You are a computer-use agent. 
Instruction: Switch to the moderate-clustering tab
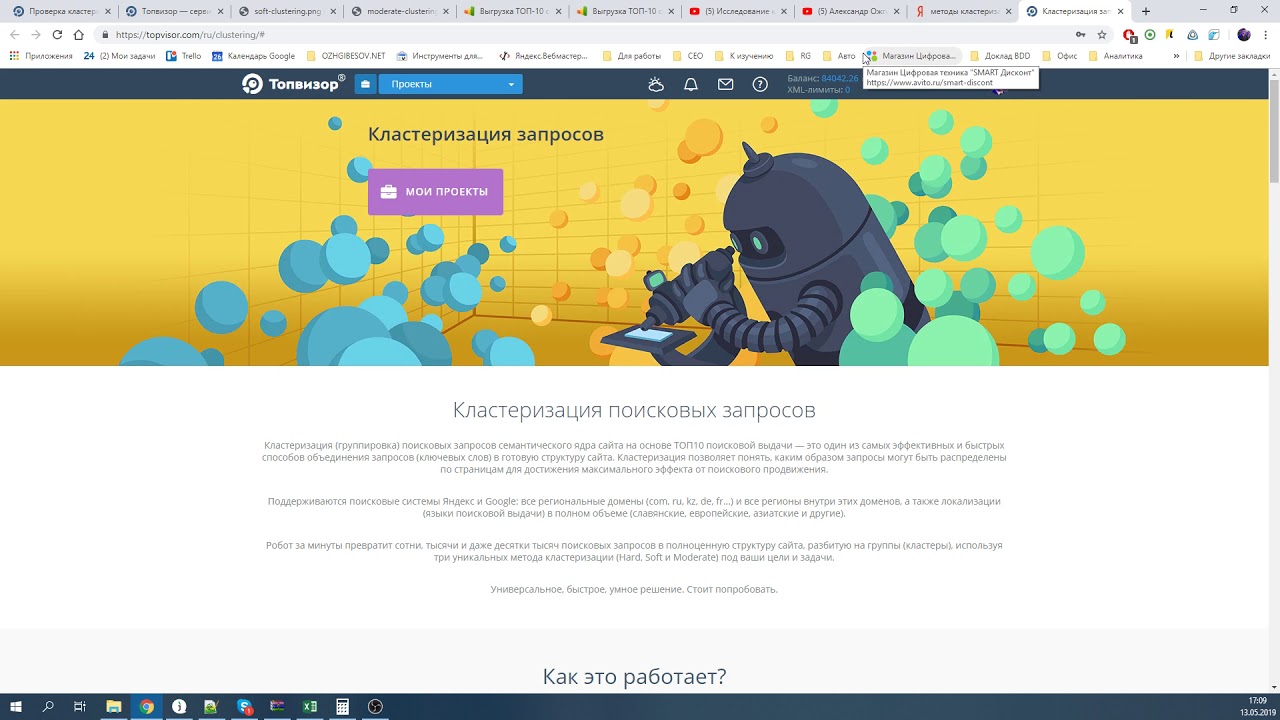[x=400, y=11]
